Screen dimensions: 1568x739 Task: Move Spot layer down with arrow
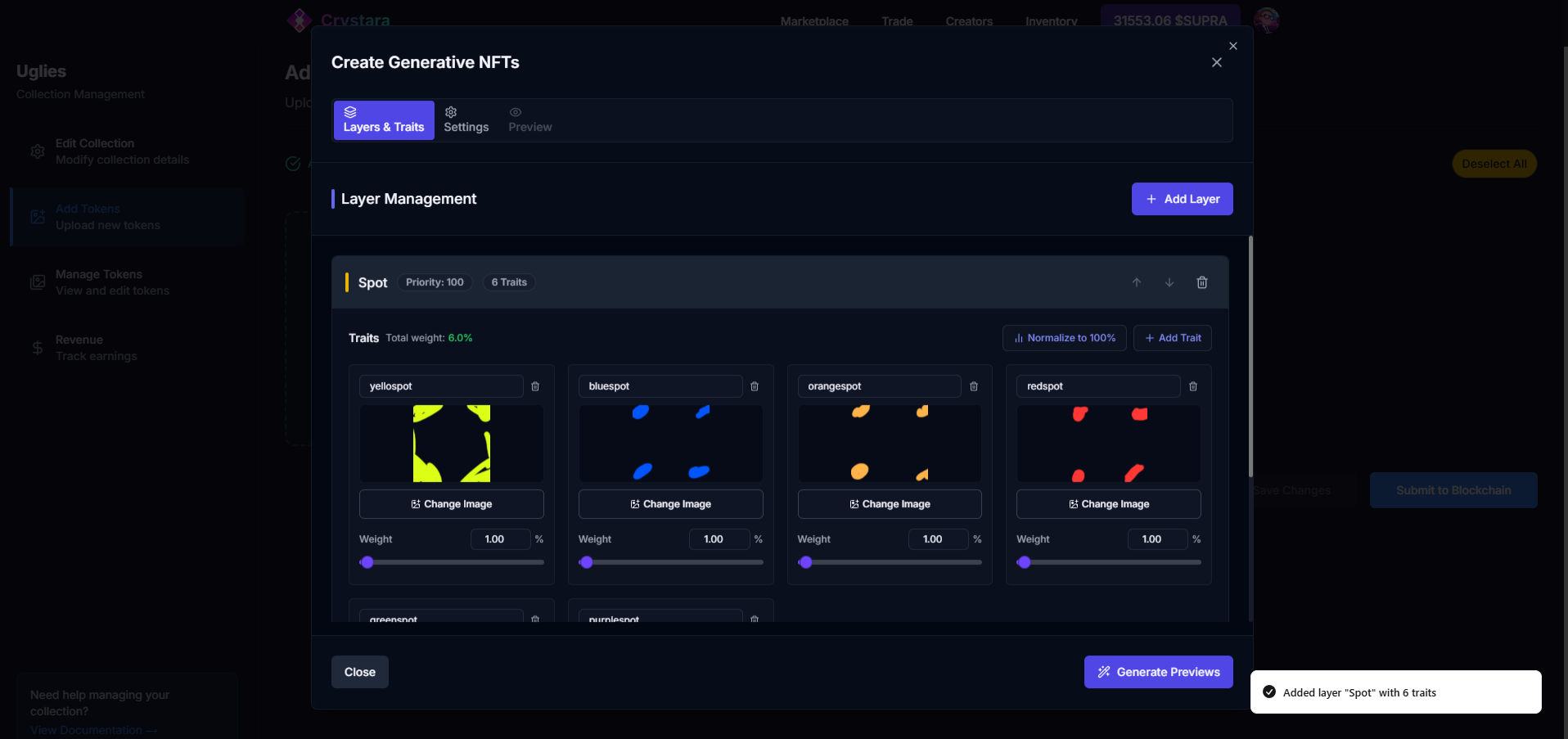click(x=1169, y=282)
